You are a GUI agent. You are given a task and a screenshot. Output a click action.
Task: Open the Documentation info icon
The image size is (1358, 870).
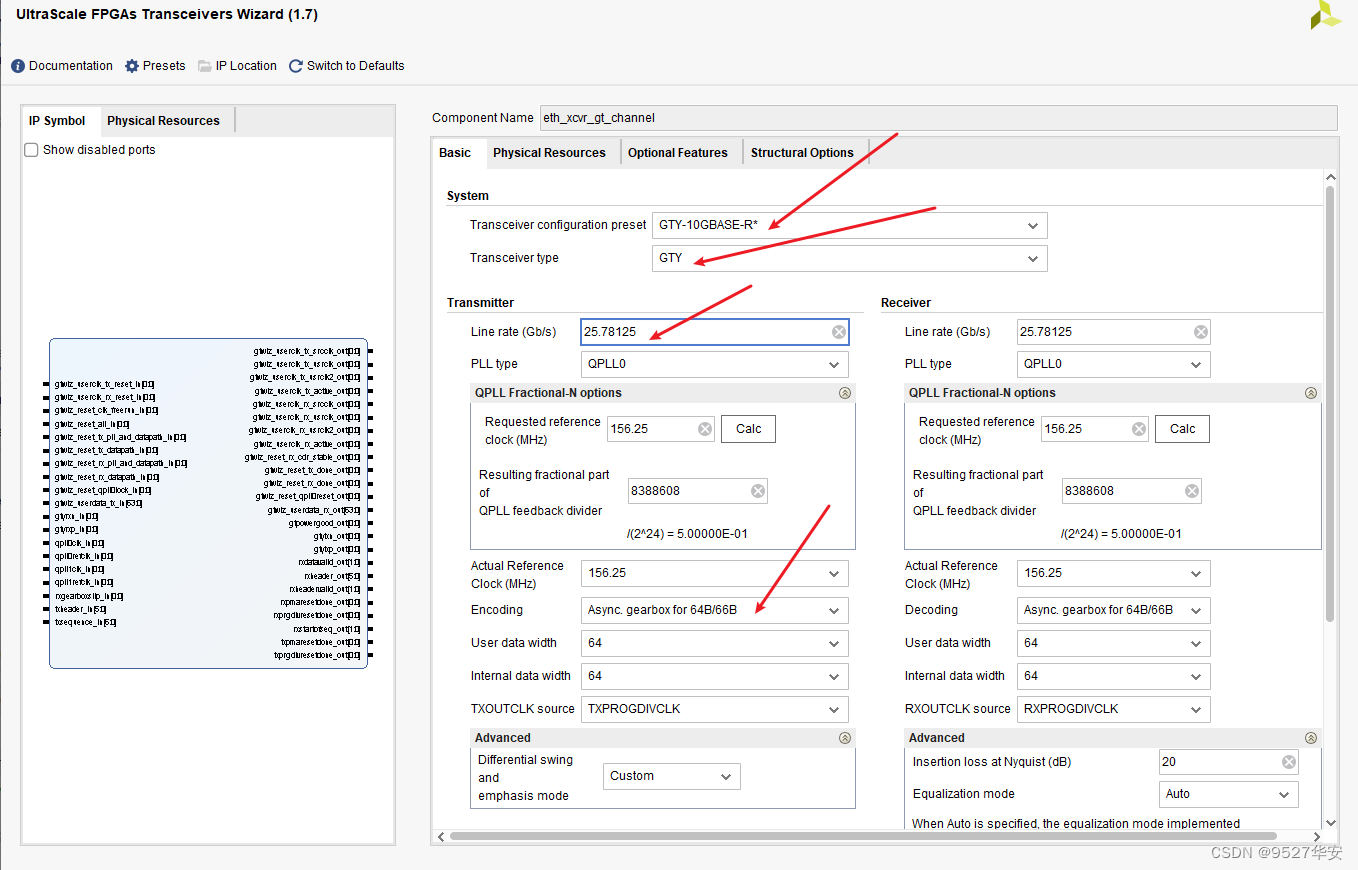(x=17, y=66)
